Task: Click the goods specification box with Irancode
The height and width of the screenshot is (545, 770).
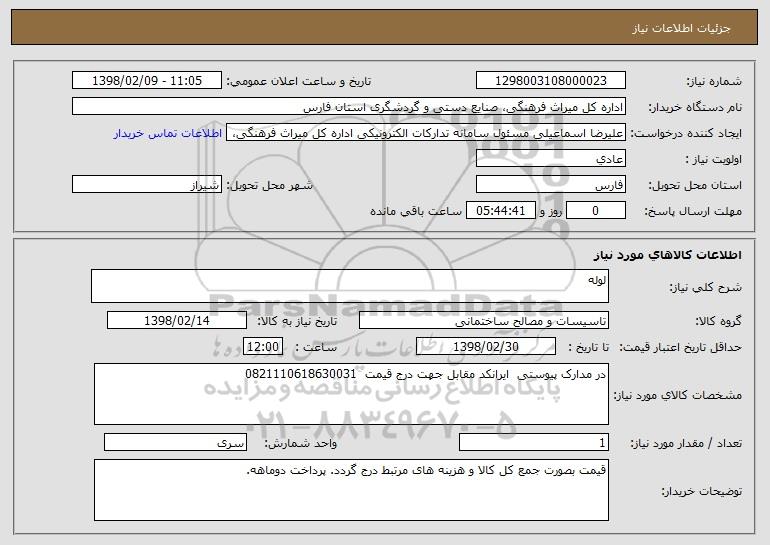Action: (351, 394)
